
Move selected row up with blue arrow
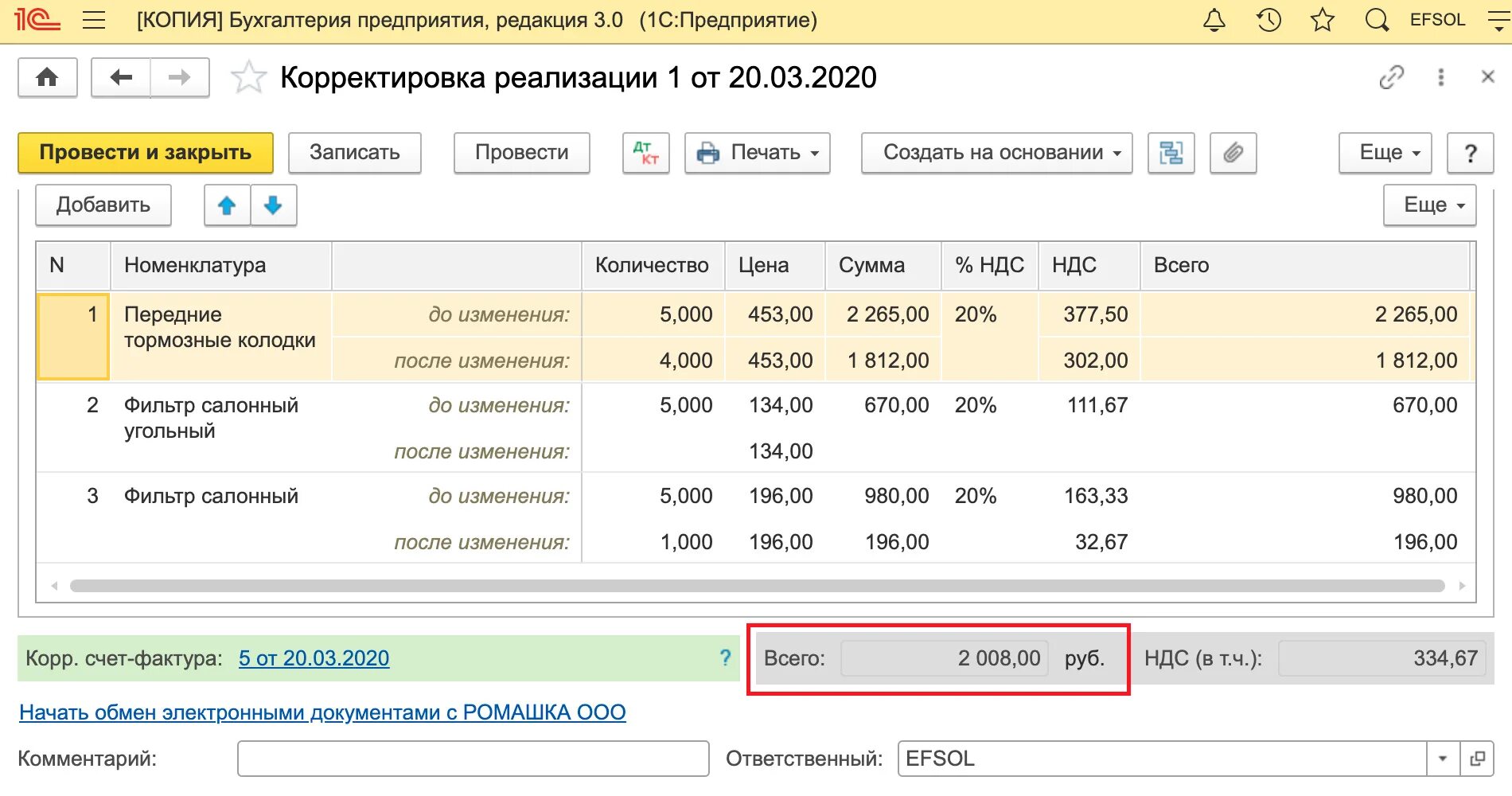[227, 205]
